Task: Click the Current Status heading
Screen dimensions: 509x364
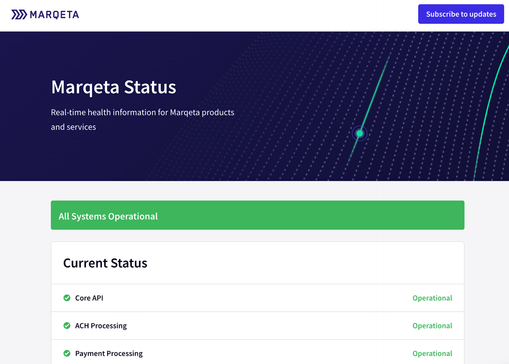Action: pyautogui.click(x=105, y=263)
